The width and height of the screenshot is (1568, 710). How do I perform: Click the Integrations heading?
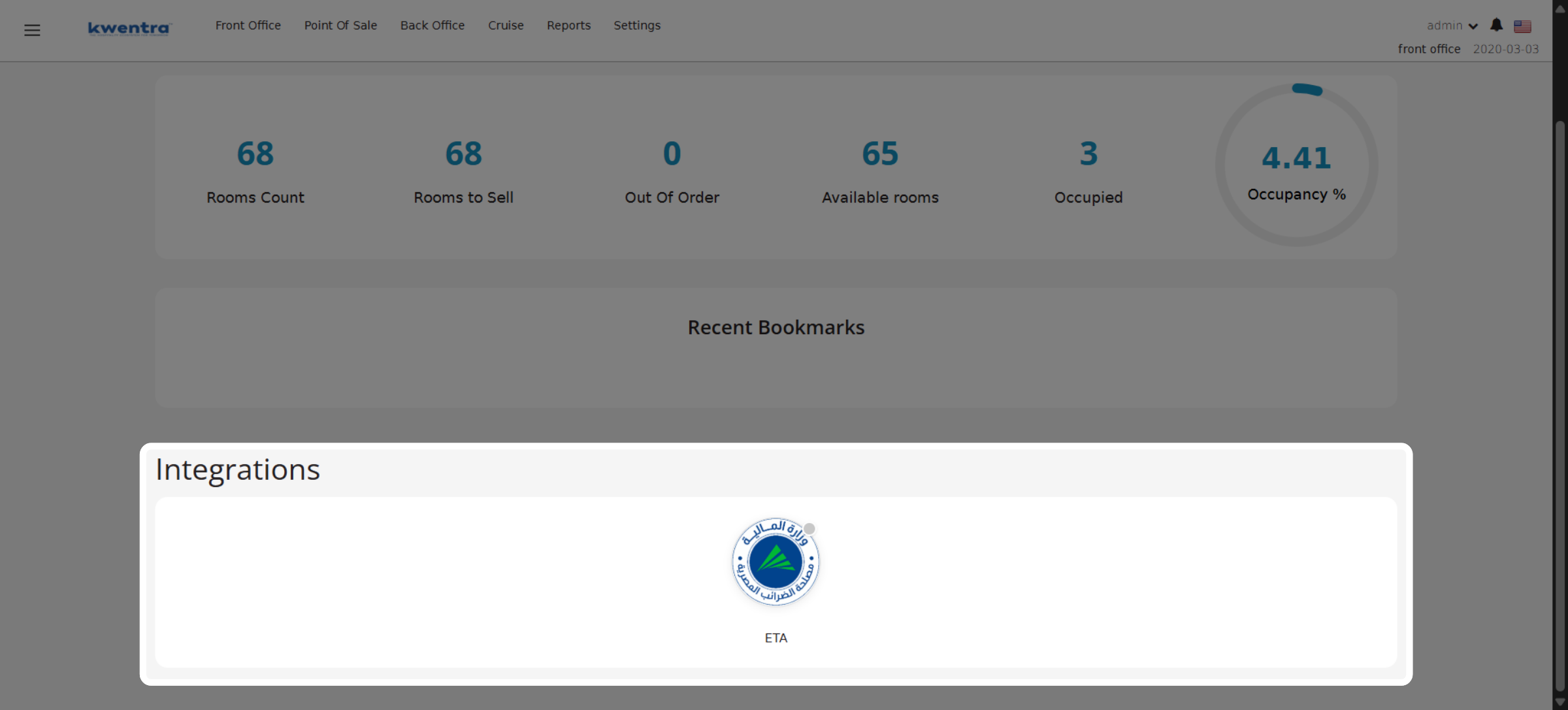click(x=238, y=470)
